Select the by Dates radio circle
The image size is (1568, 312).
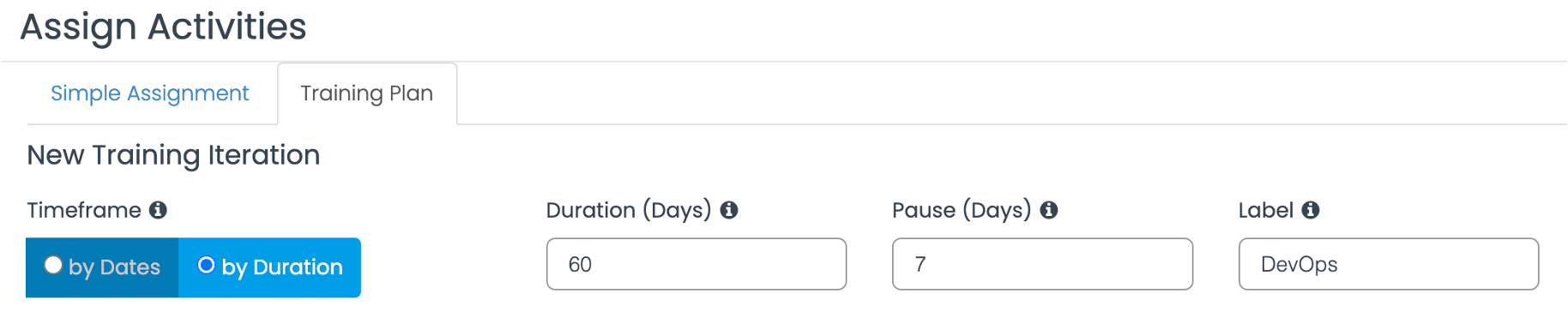[x=53, y=265]
